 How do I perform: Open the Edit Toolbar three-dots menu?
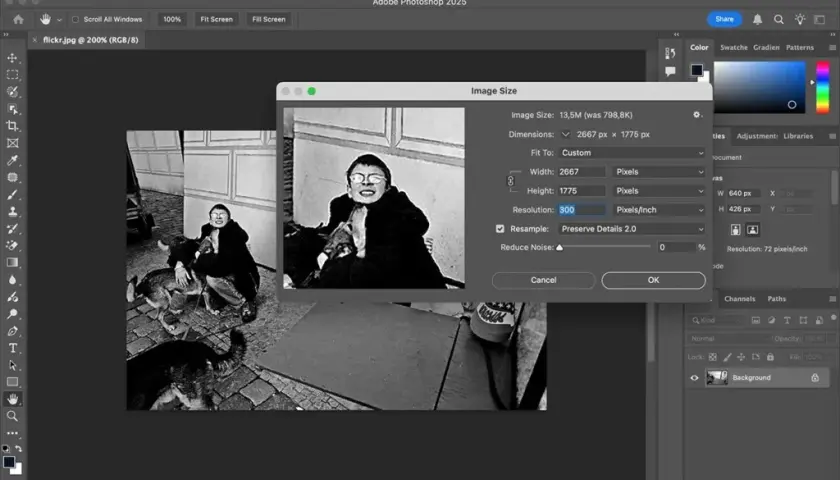point(12,433)
